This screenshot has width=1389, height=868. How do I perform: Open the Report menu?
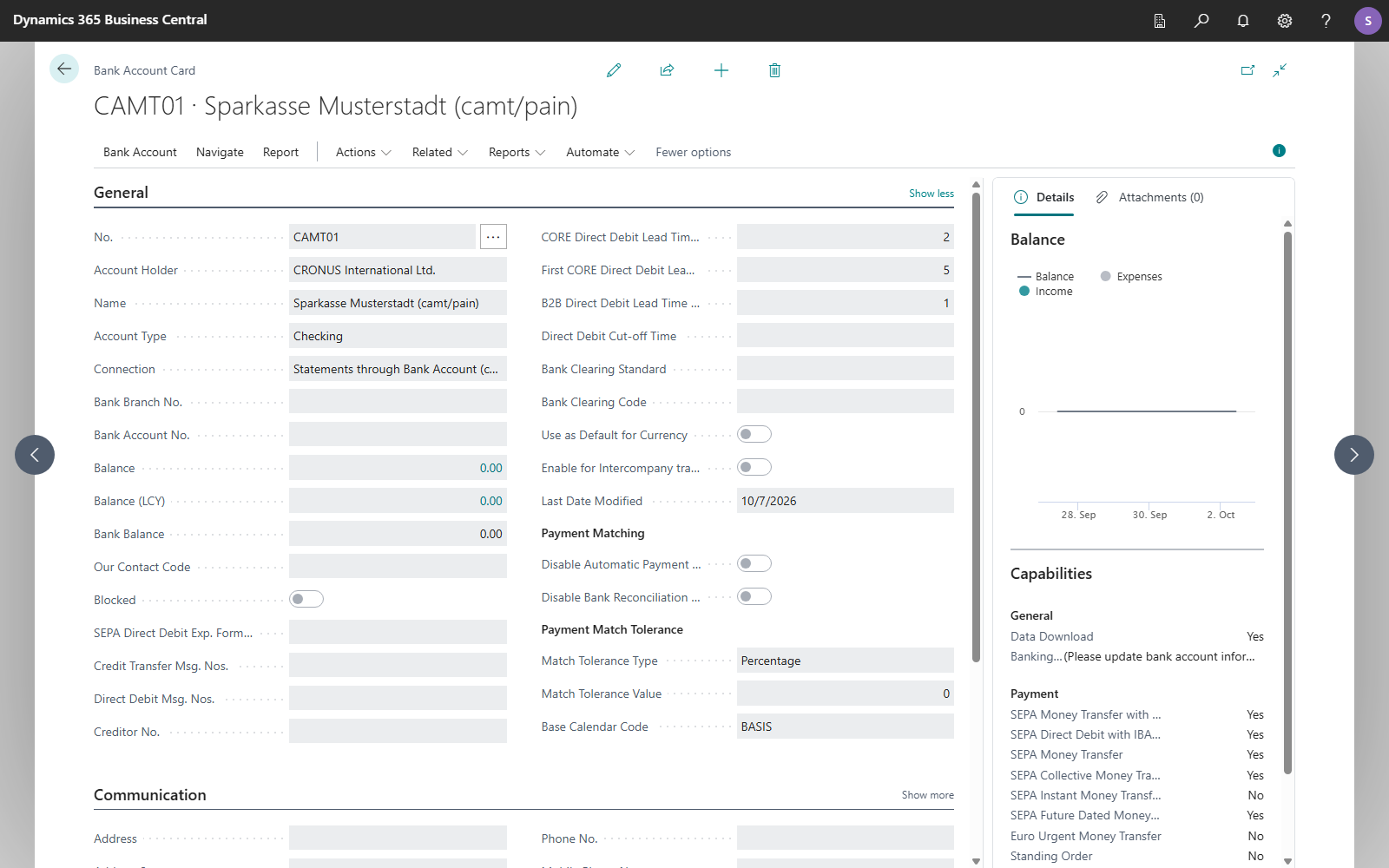pos(280,152)
